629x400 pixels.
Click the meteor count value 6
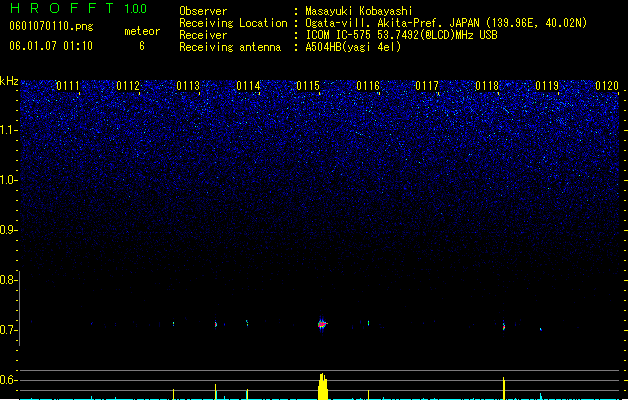click(142, 46)
